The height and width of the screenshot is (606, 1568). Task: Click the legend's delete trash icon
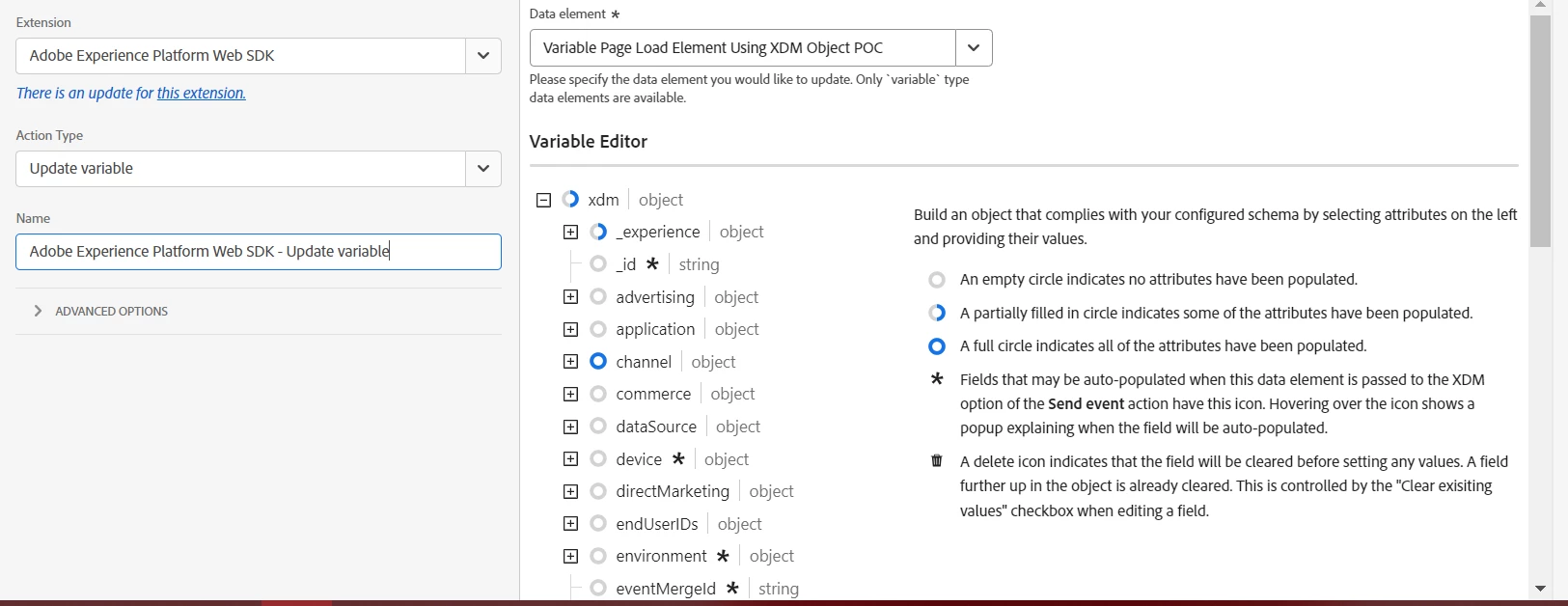(937, 460)
